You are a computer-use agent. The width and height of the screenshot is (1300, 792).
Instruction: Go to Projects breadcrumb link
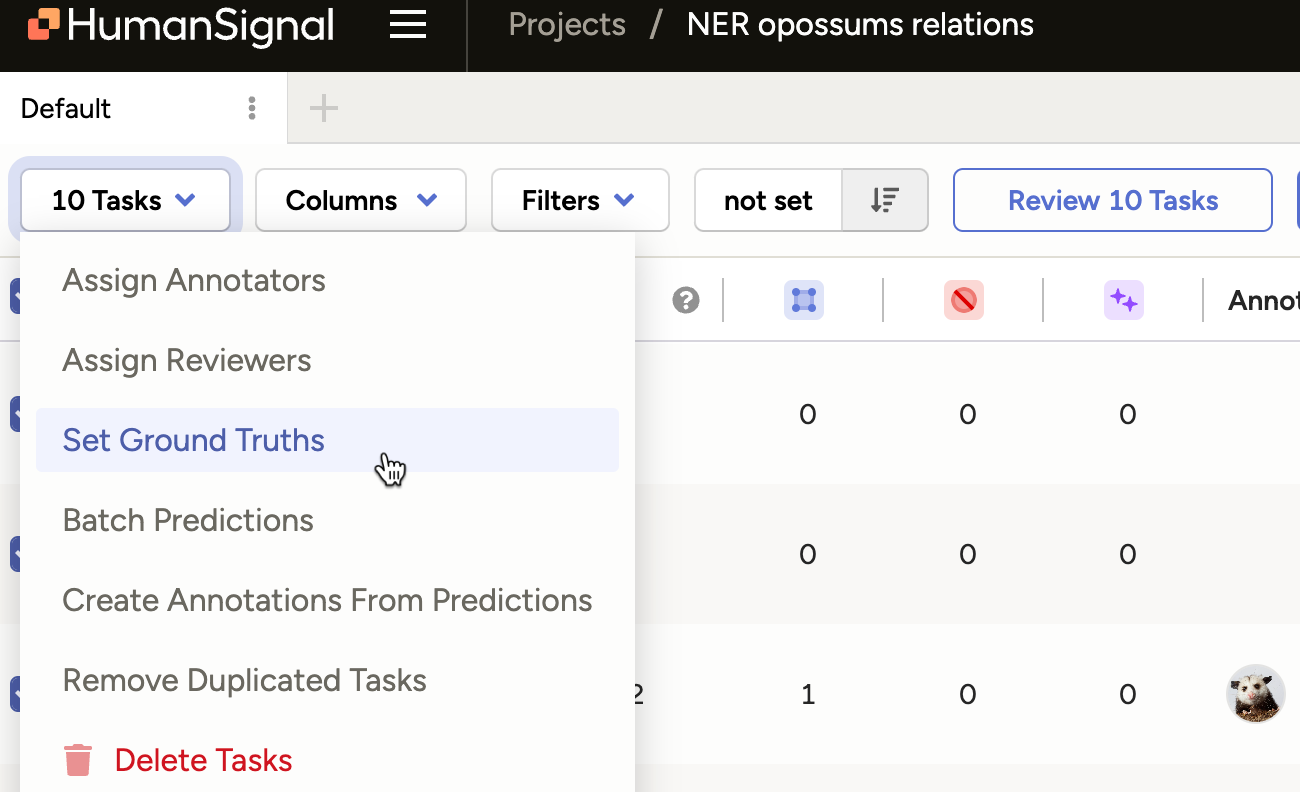click(567, 25)
